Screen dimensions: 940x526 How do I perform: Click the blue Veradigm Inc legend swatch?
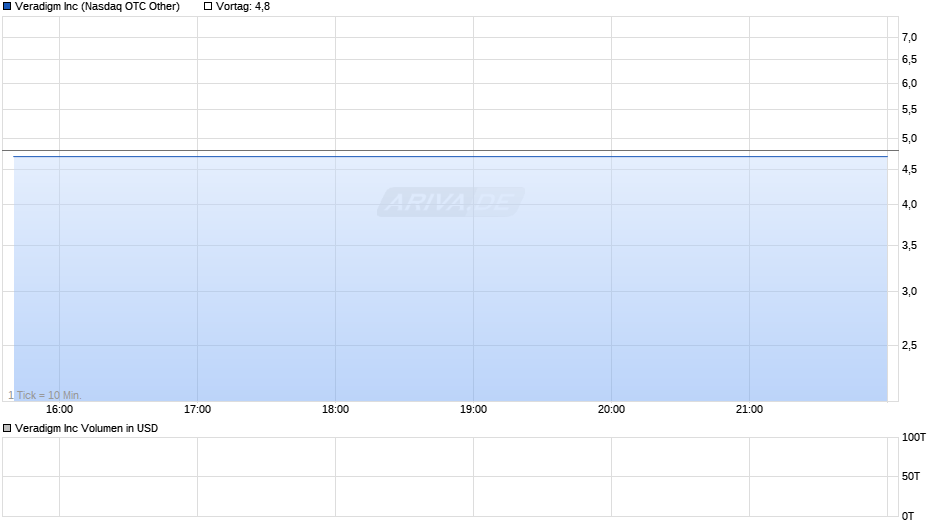coord(7,7)
